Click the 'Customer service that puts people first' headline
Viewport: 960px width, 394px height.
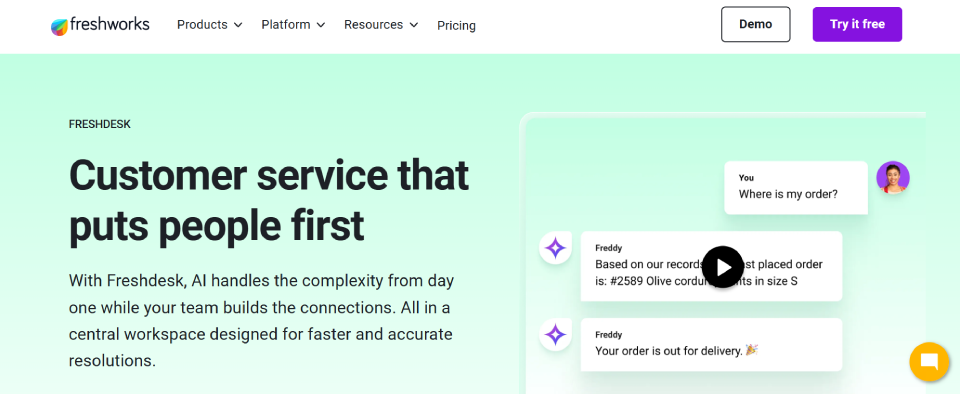click(x=269, y=200)
